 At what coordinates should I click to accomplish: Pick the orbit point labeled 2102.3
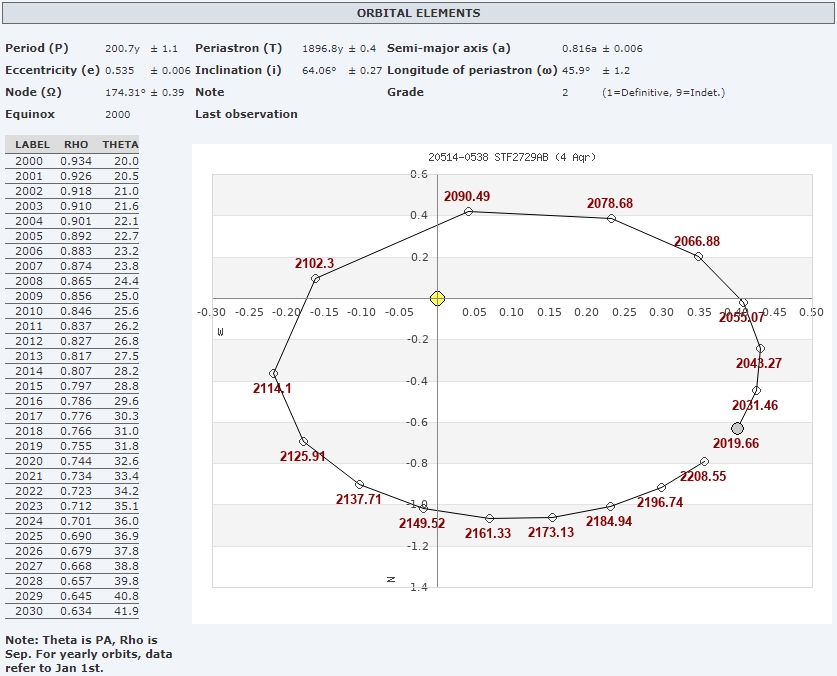(315, 279)
